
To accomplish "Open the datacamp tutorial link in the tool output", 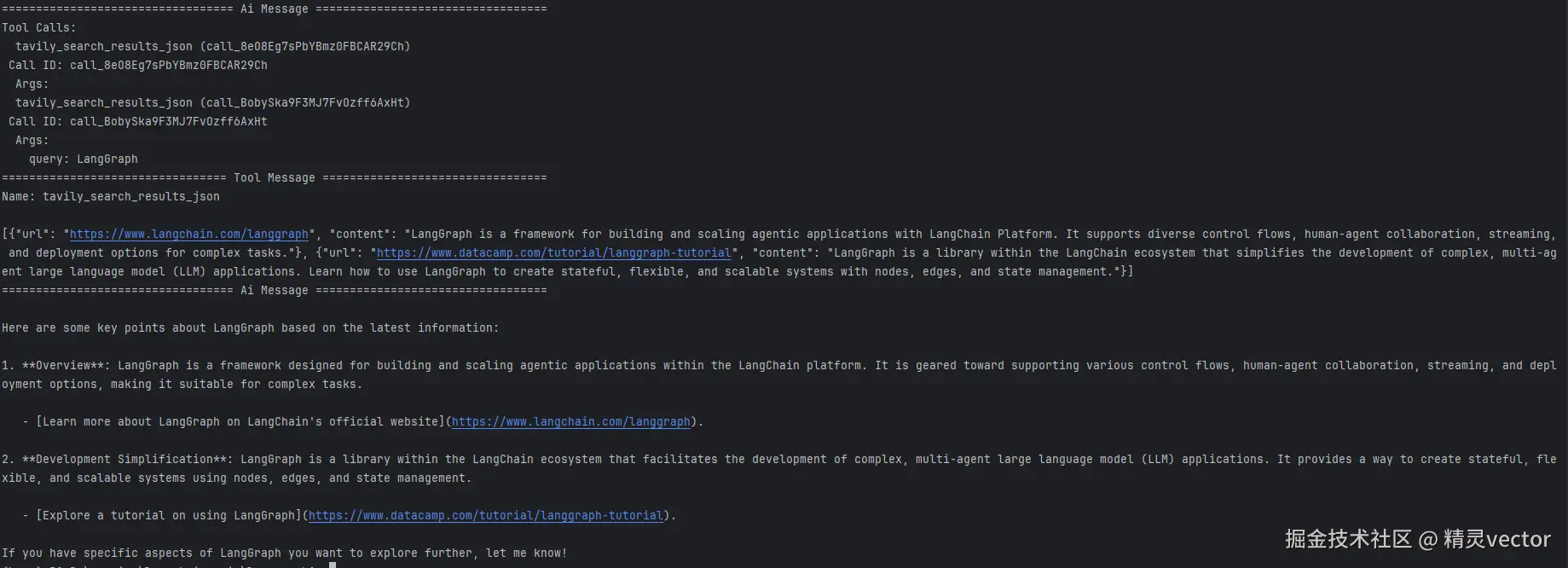I will pyautogui.click(x=553, y=253).
